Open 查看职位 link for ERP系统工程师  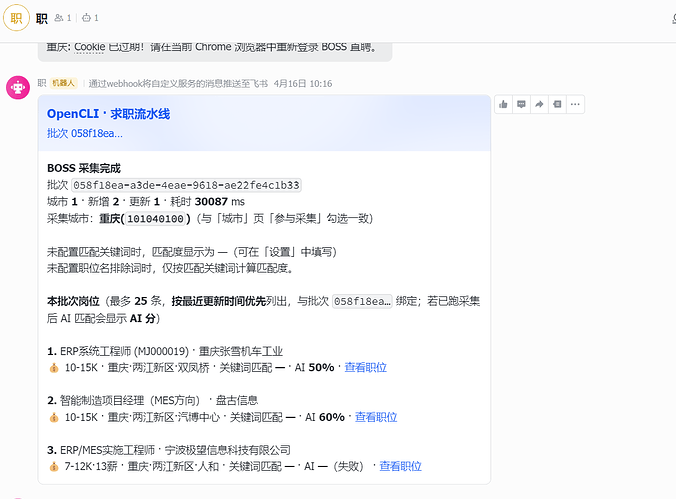coord(366,367)
